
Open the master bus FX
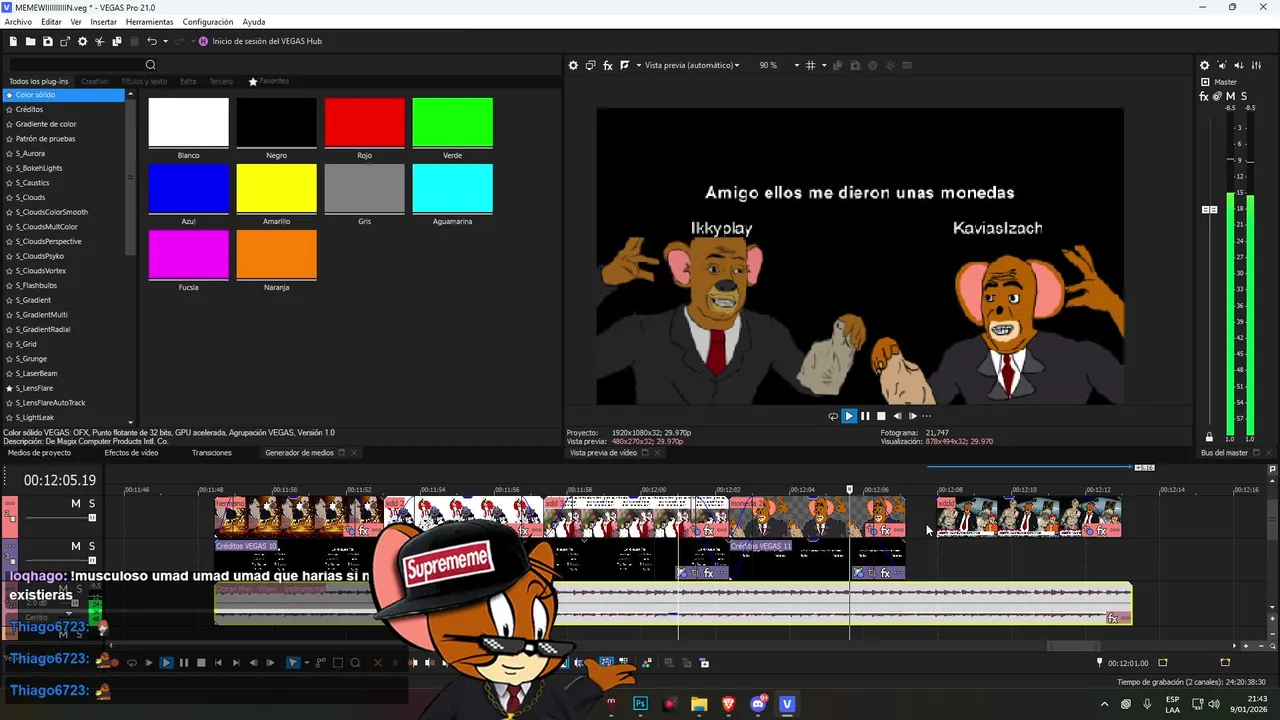1204,96
